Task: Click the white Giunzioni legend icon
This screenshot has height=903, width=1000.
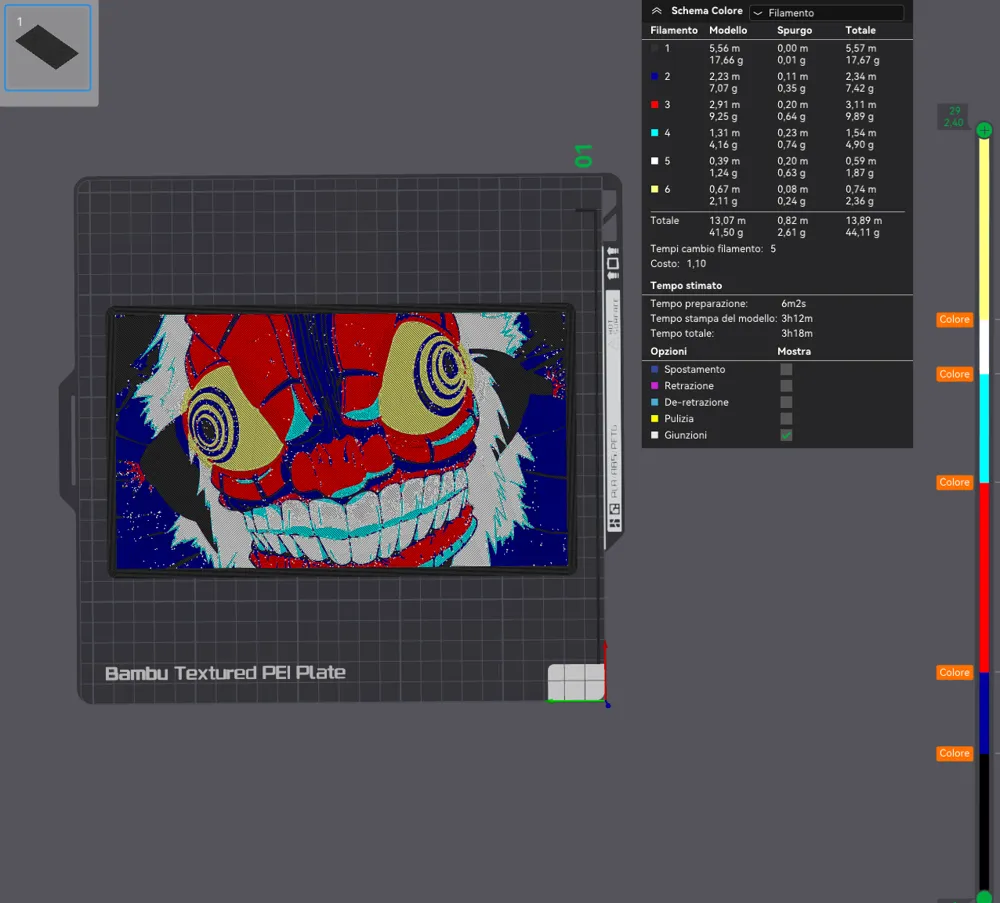Action: click(x=654, y=435)
